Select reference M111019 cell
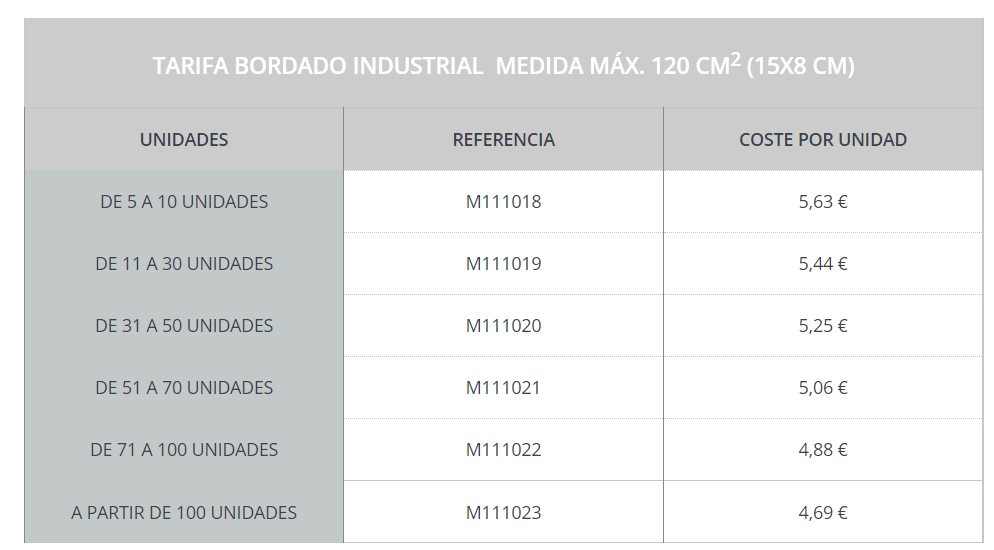Image resolution: width=994 pixels, height=550 pixels. (503, 264)
